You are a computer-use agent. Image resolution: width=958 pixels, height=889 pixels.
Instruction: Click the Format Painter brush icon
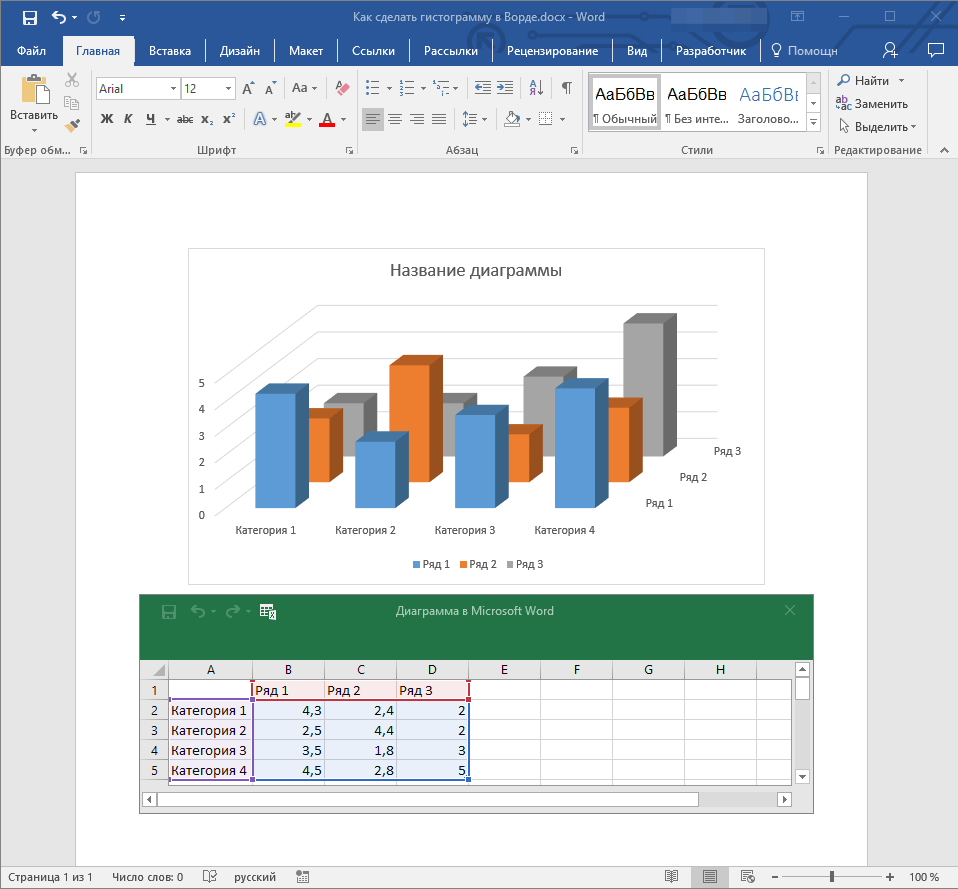[71, 126]
